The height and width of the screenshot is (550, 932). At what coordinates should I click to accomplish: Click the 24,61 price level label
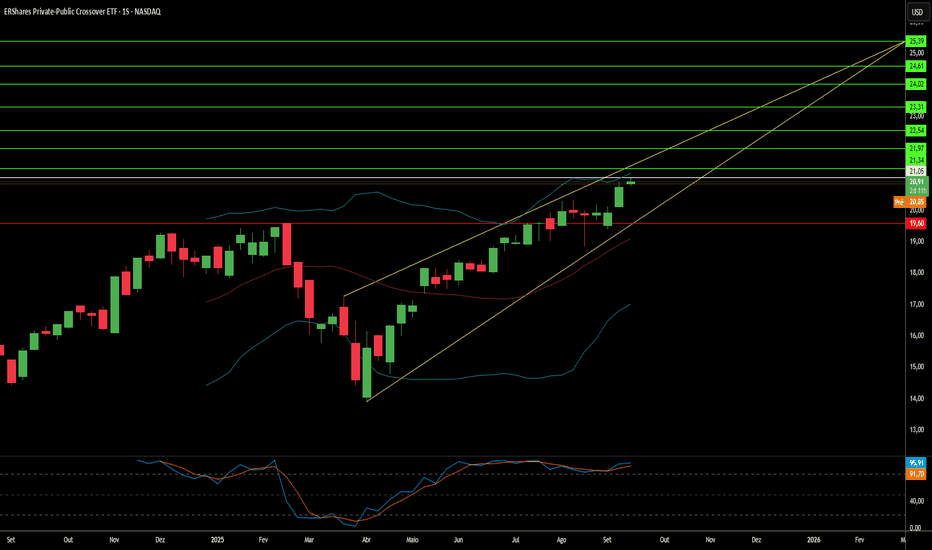coord(916,66)
